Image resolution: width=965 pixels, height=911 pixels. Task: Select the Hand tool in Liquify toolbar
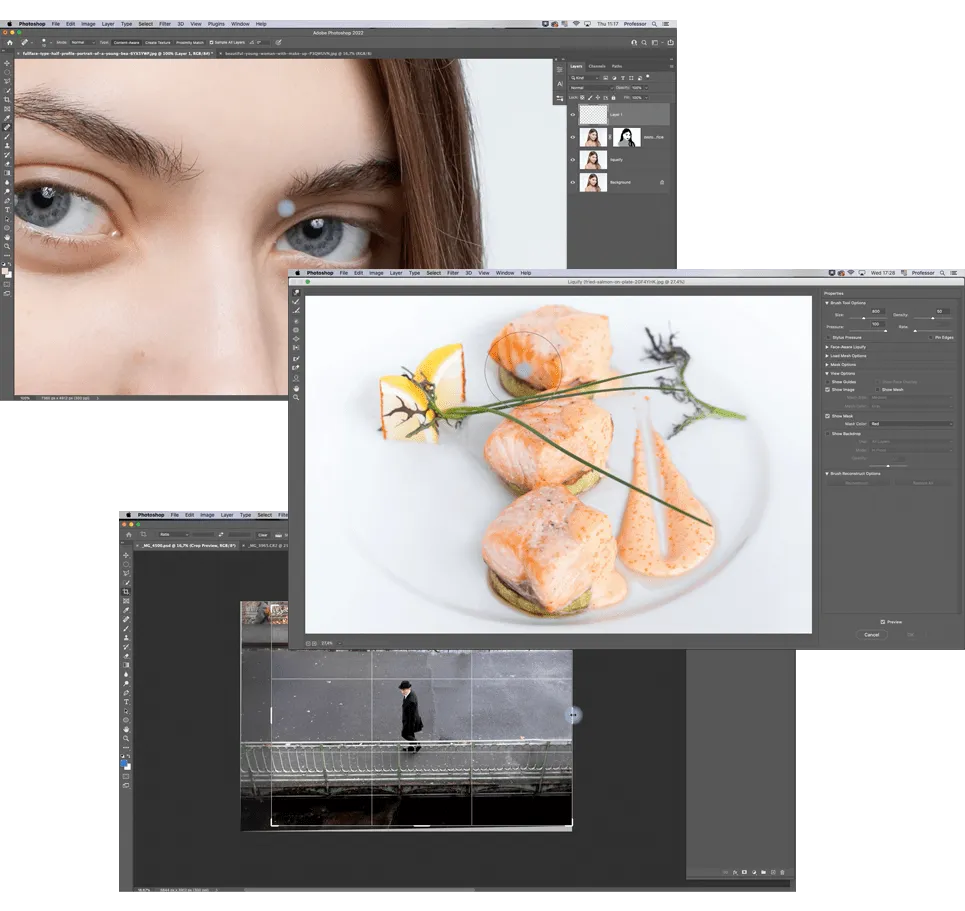tap(297, 387)
